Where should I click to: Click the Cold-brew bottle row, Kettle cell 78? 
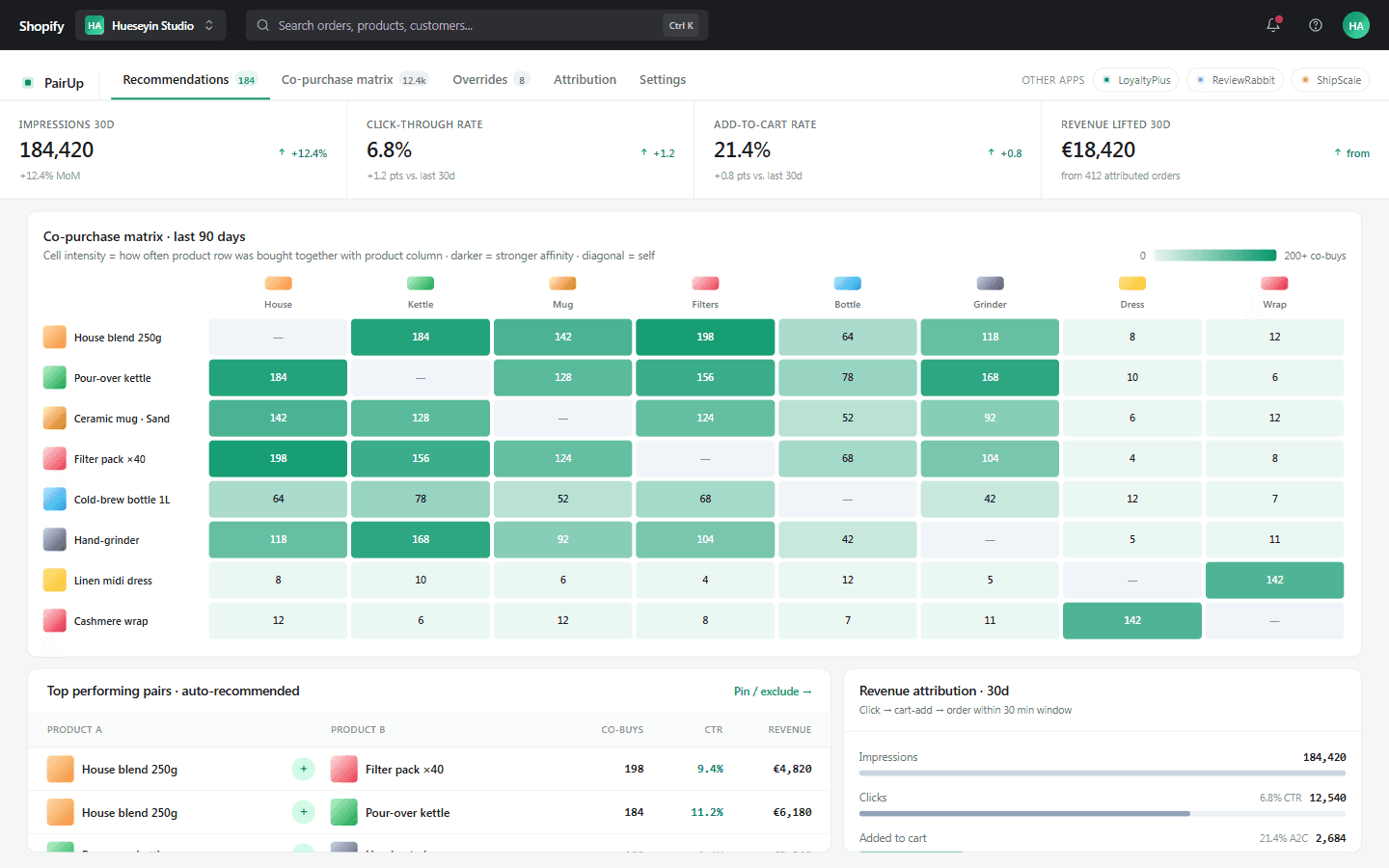[421, 500]
